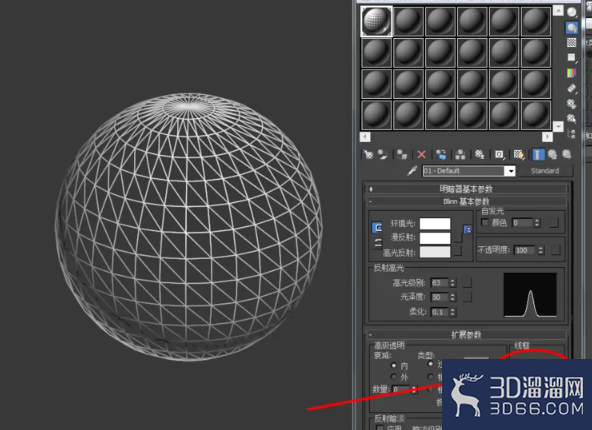Open the Material/Map Navigator icon
Screen dimensions: 592x430
(572, 133)
